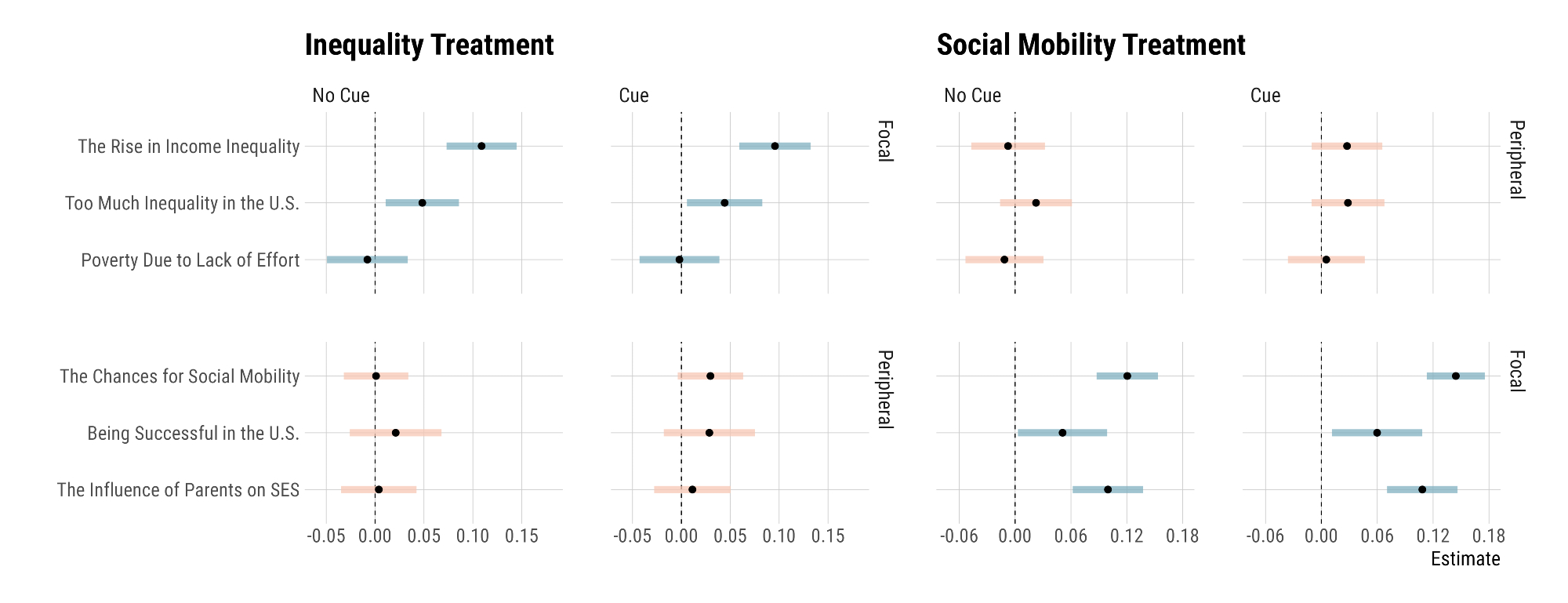Click Chances for Social Mobility dot, Social Mobility No Cue

[x=1127, y=376]
